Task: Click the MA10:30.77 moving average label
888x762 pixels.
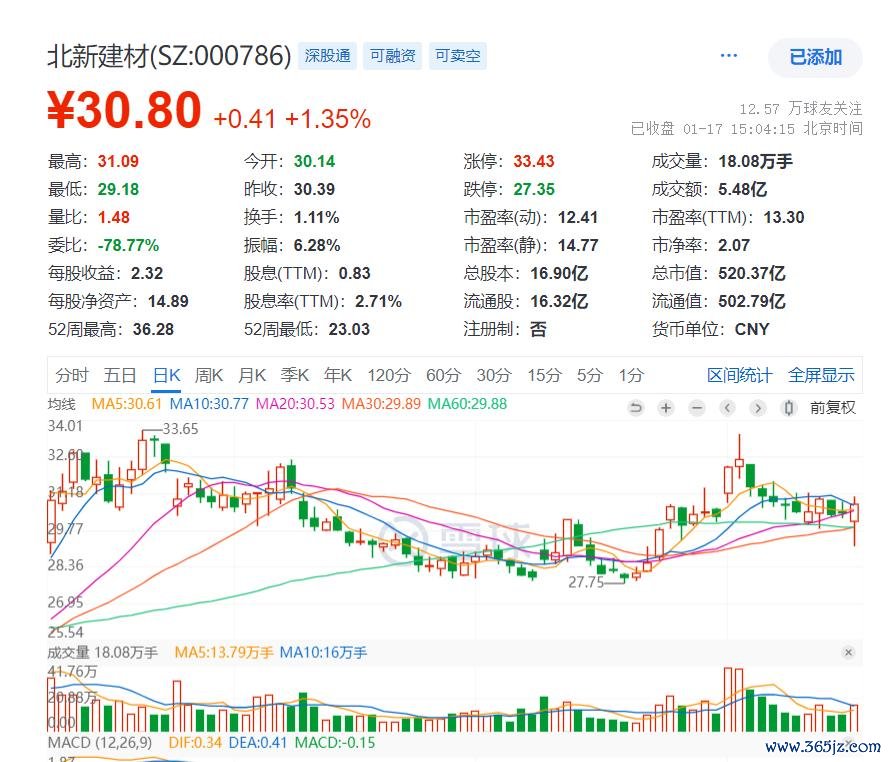Action: coord(209,404)
